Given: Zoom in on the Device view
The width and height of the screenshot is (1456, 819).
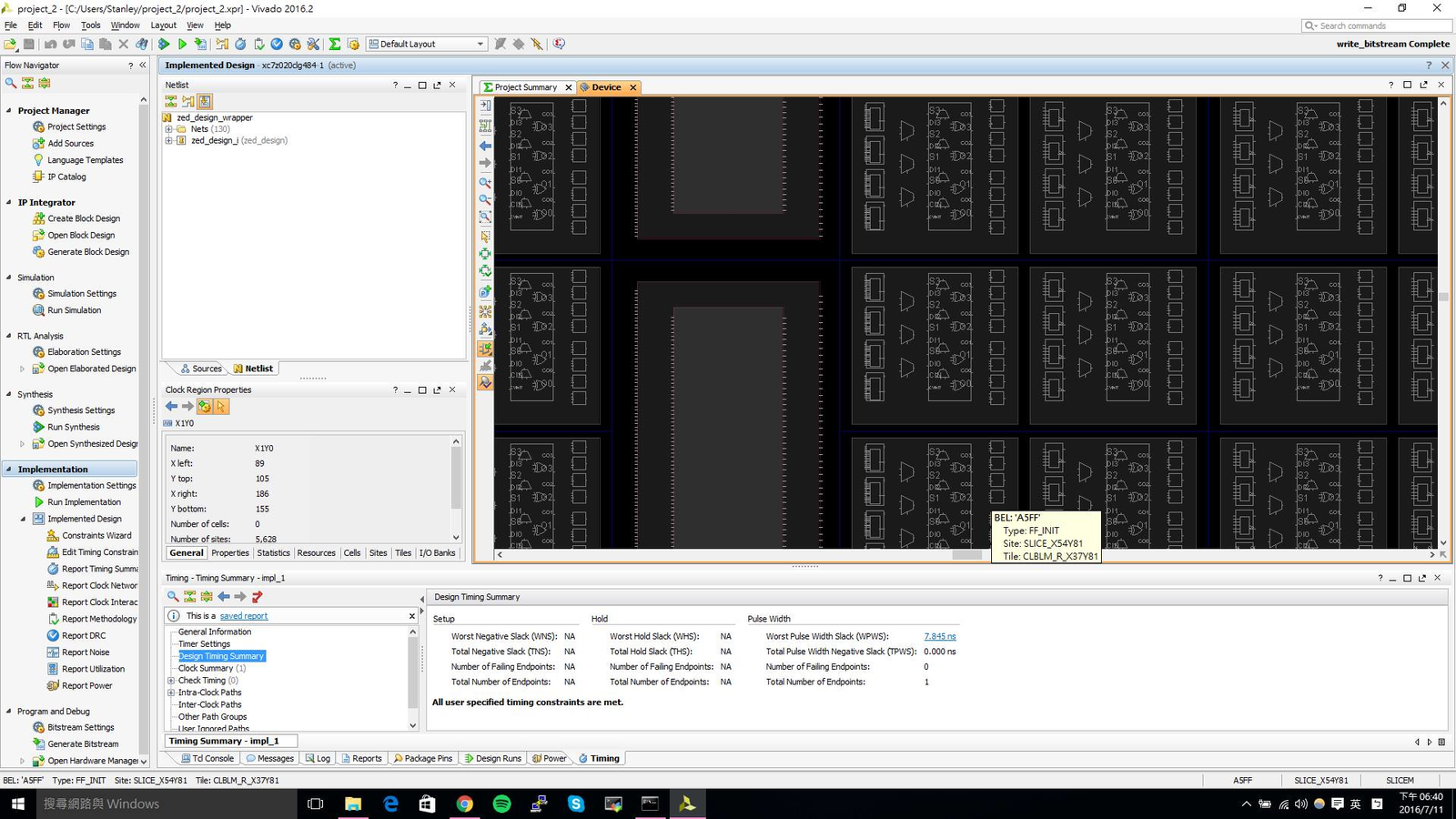Looking at the screenshot, I should (485, 183).
